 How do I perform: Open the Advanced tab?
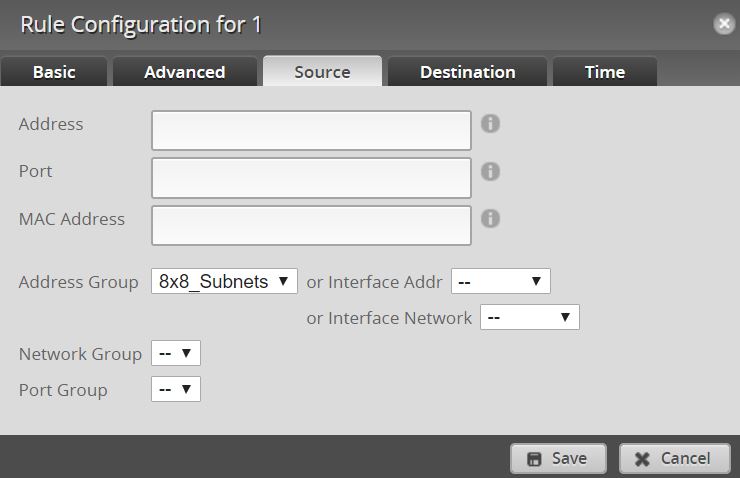click(184, 72)
